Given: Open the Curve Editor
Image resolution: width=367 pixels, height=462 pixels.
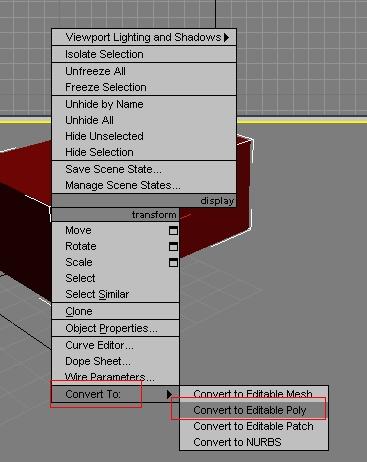Looking at the screenshot, I should tap(115, 346).
